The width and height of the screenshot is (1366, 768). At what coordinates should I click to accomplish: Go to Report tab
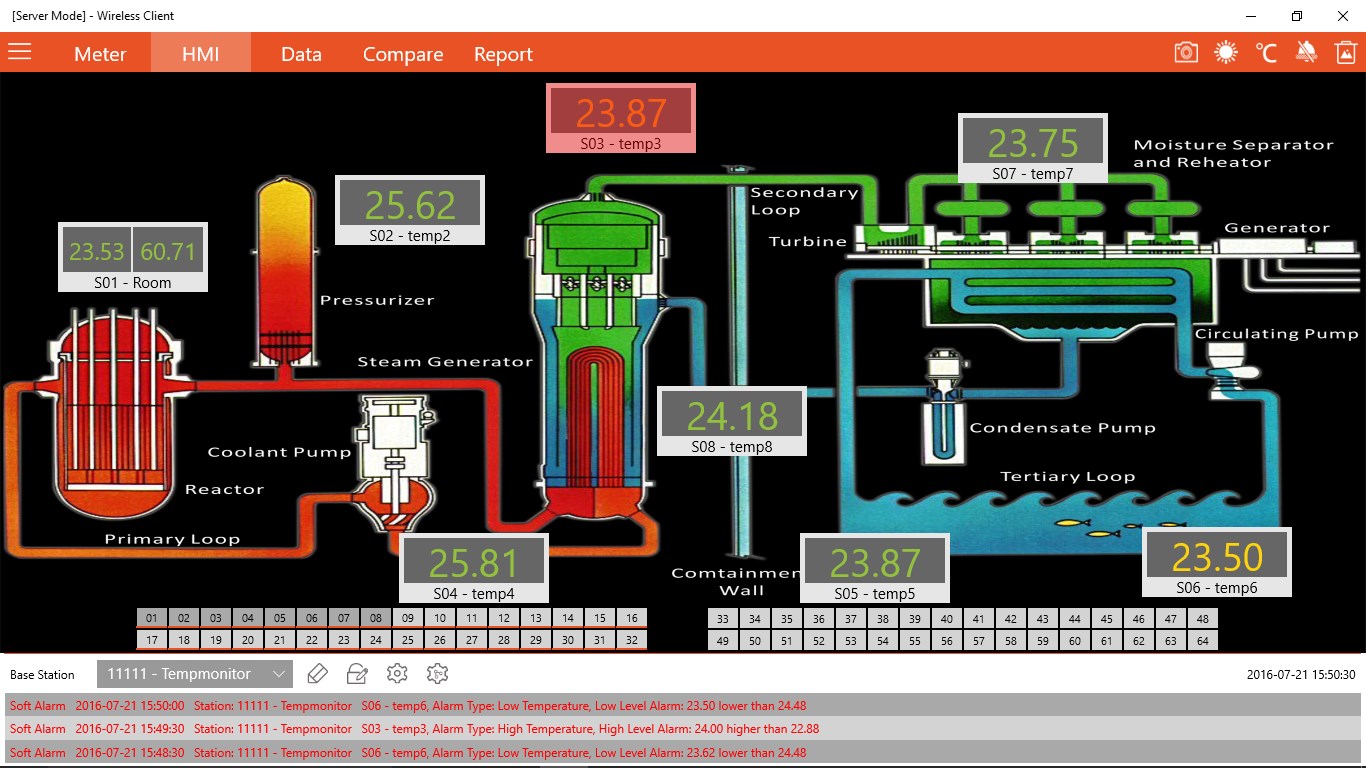coord(503,54)
